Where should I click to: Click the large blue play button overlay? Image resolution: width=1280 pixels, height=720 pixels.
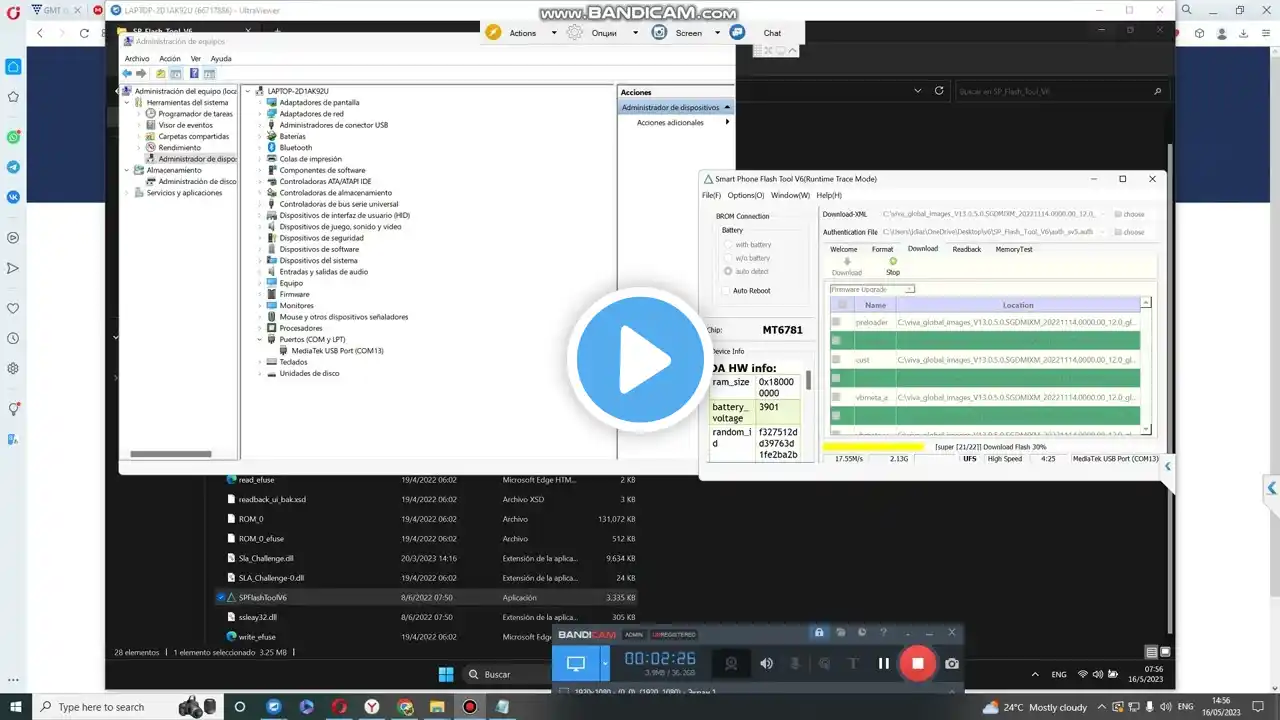640,360
